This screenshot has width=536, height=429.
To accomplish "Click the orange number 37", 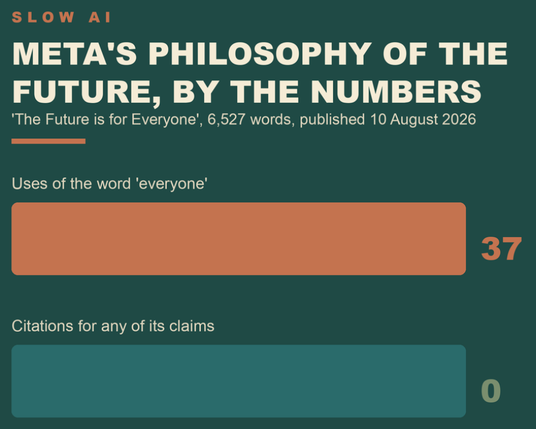I will (x=501, y=249).
